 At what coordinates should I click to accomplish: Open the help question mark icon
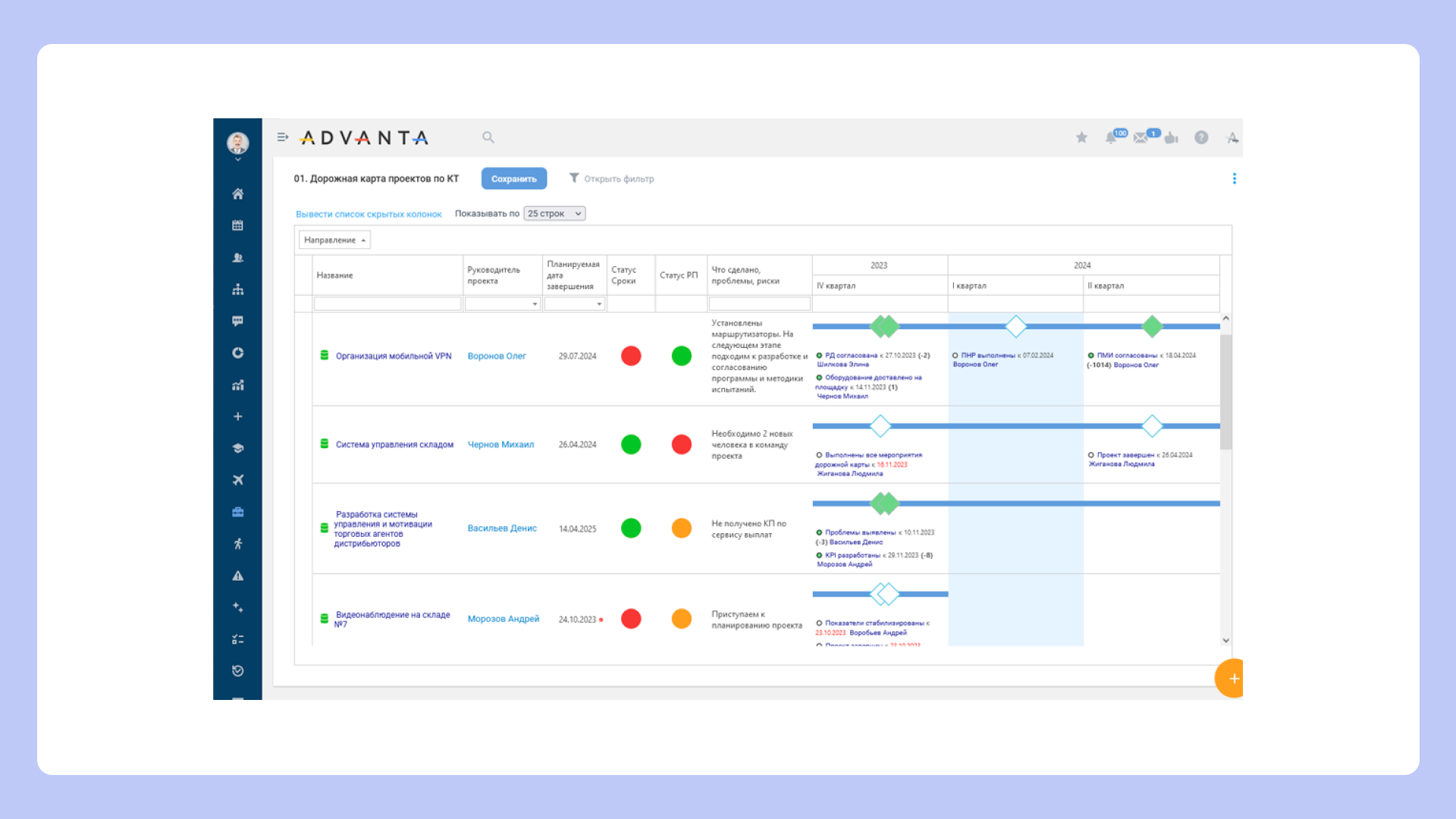pos(1201,137)
